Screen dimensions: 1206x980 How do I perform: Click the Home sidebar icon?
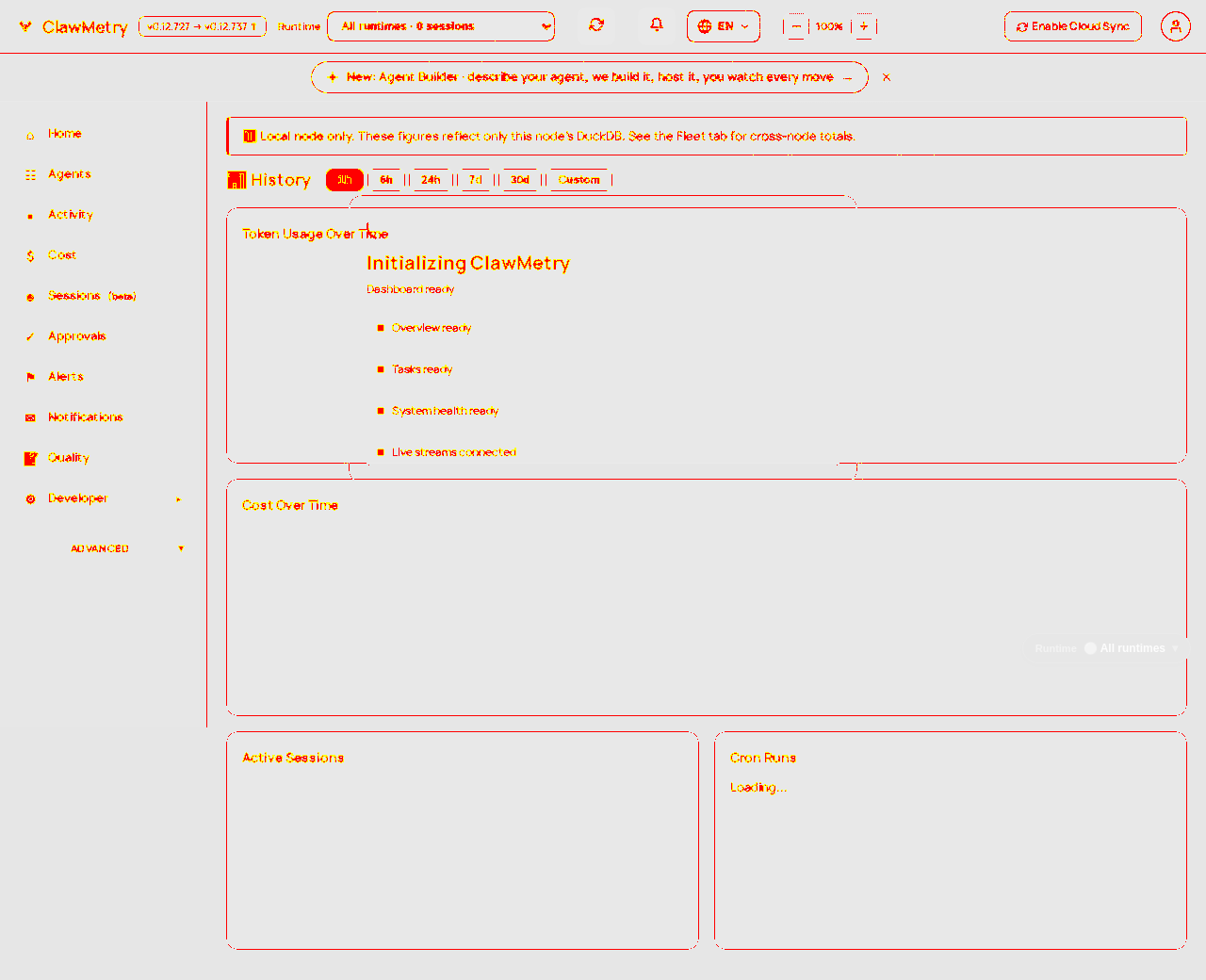(x=30, y=135)
